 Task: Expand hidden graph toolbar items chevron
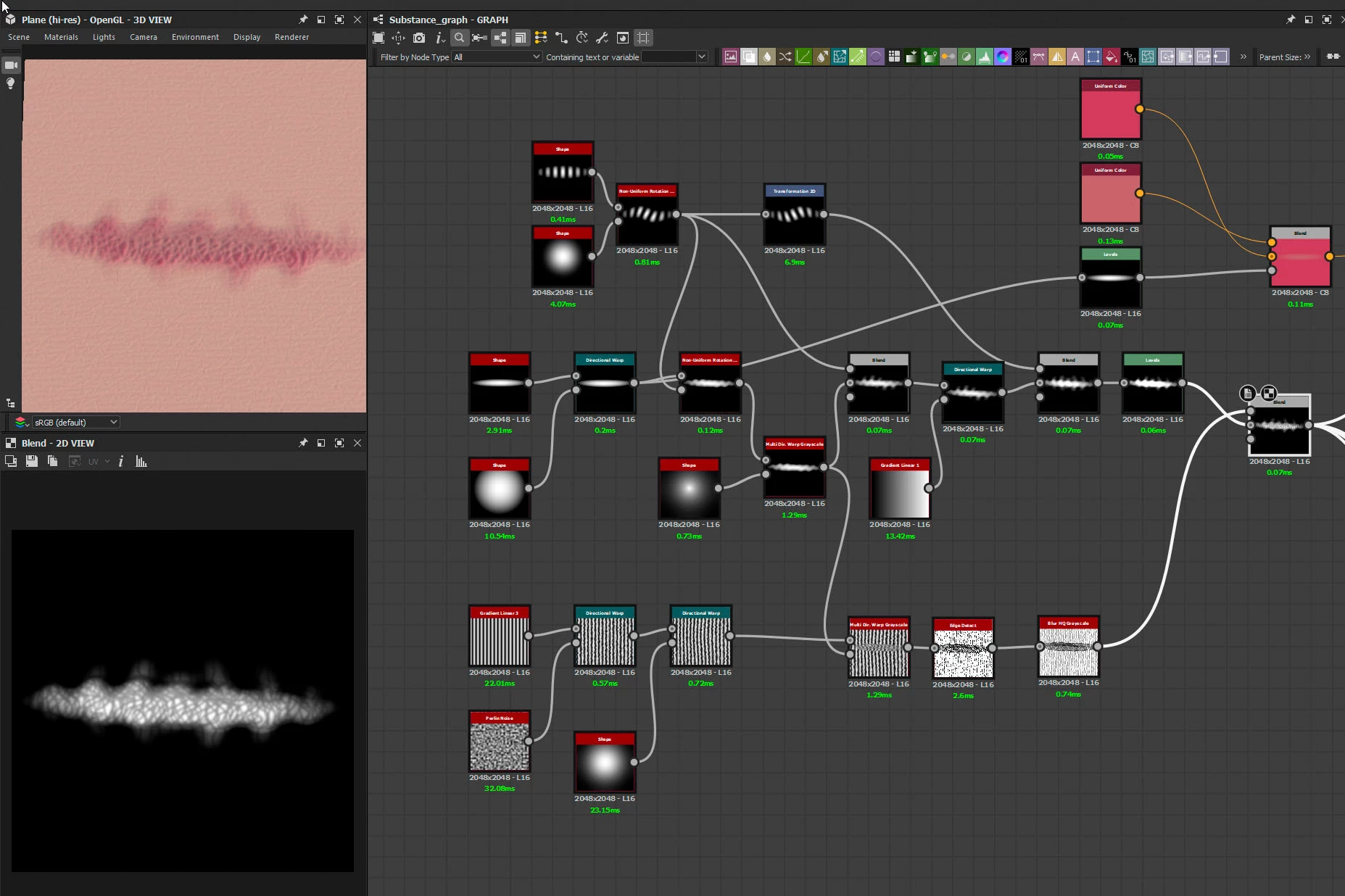pyautogui.click(x=1243, y=57)
